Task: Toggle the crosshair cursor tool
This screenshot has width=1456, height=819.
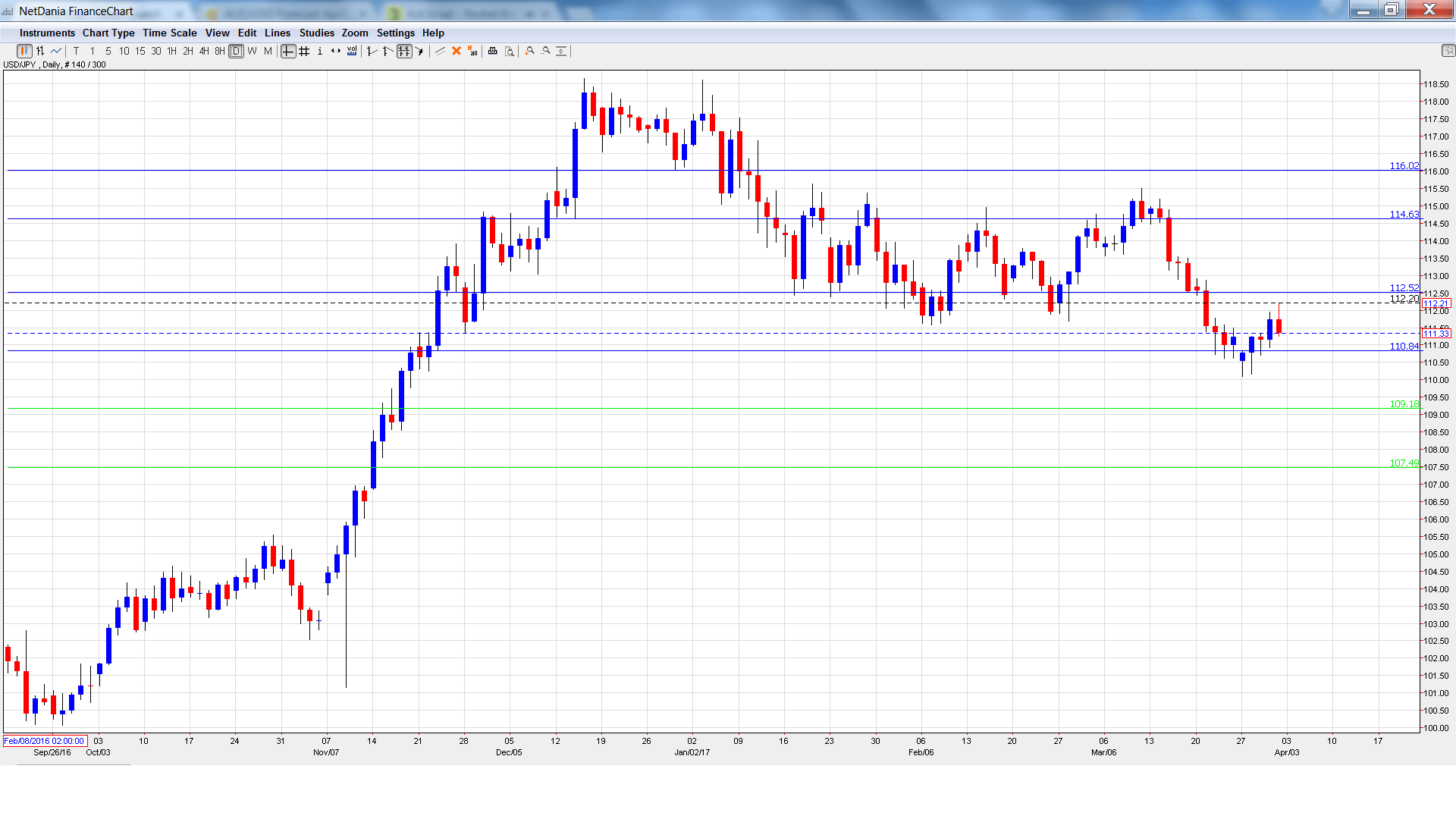Action: click(288, 51)
